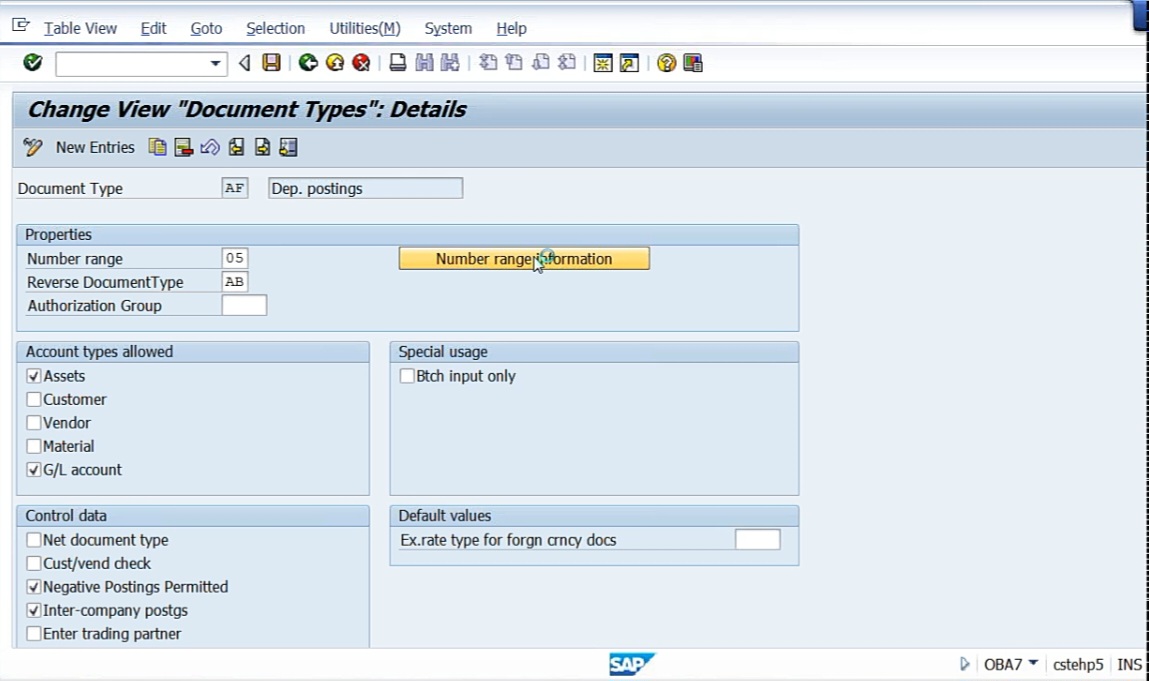Open the Utilities(M) menu
Screen dimensions: 1149x681
pyautogui.click(x=364, y=29)
